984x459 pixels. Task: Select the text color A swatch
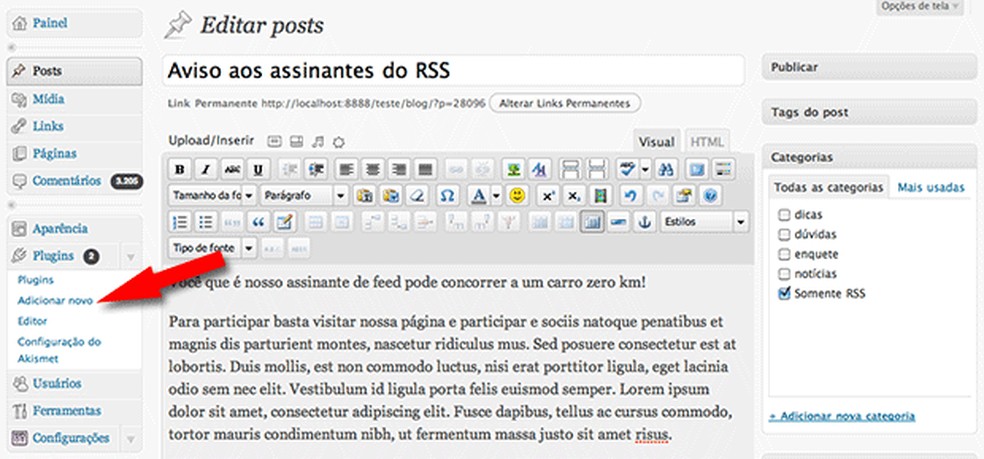coord(479,196)
